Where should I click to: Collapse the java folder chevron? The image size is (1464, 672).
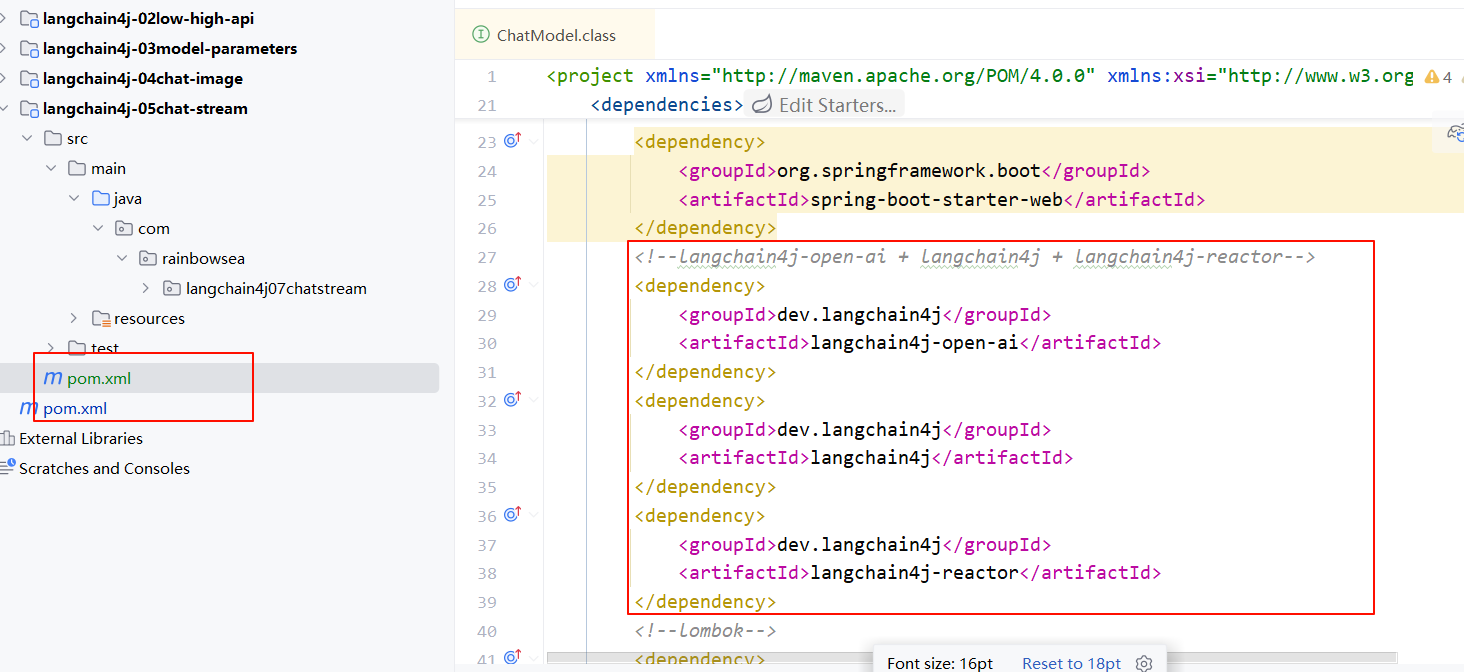(75, 199)
